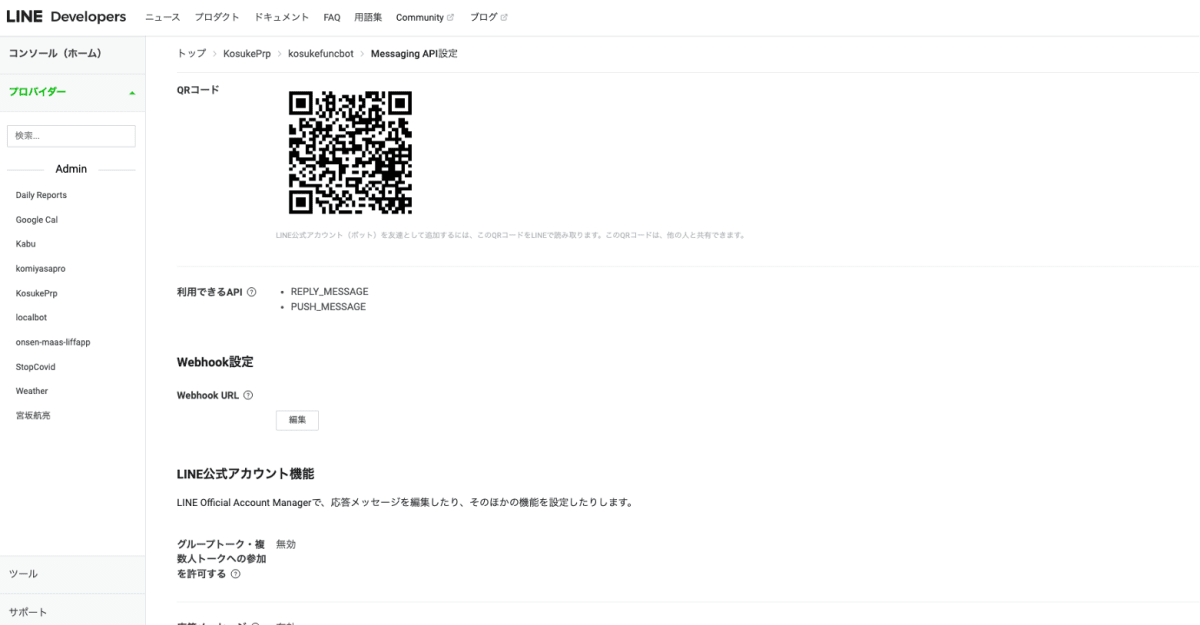The width and height of the screenshot is (1200, 625).
Task: Click help icon next to 利用できるAPI
Action: coord(252,292)
